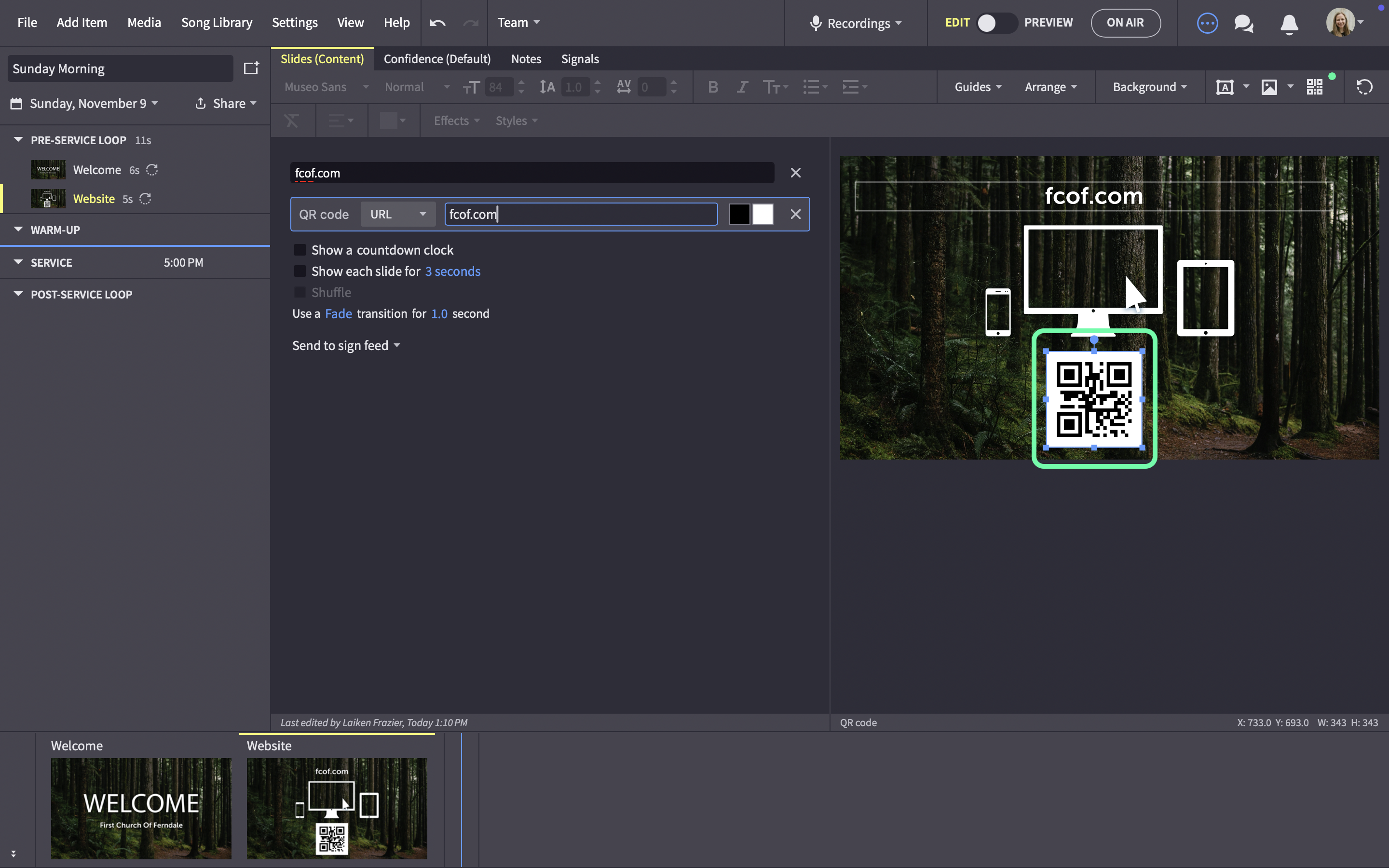Open the QR code URL type dropdown

[x=398, y=214]
